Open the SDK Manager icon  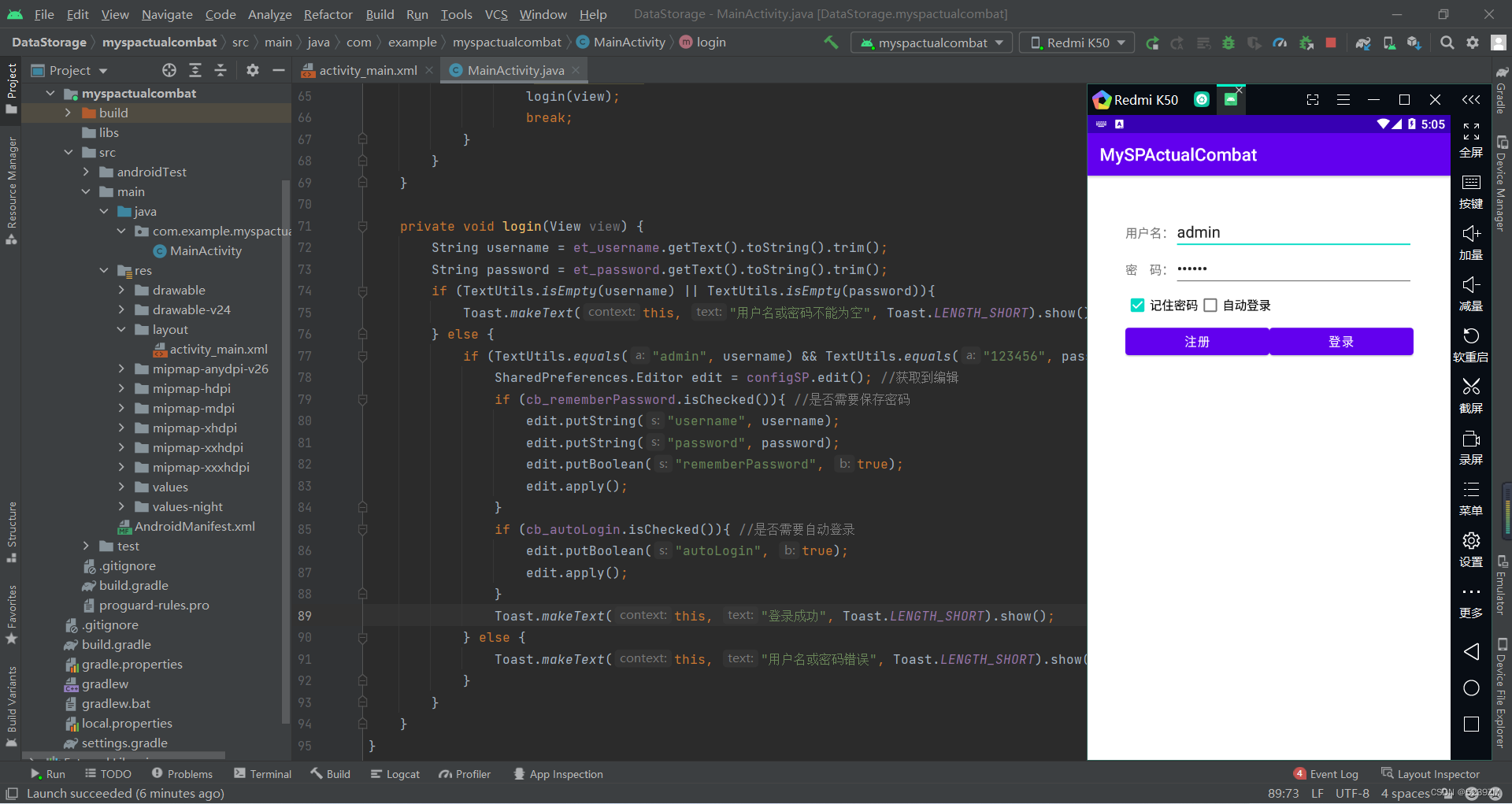pyautogui.click(x=1414, y=43)
